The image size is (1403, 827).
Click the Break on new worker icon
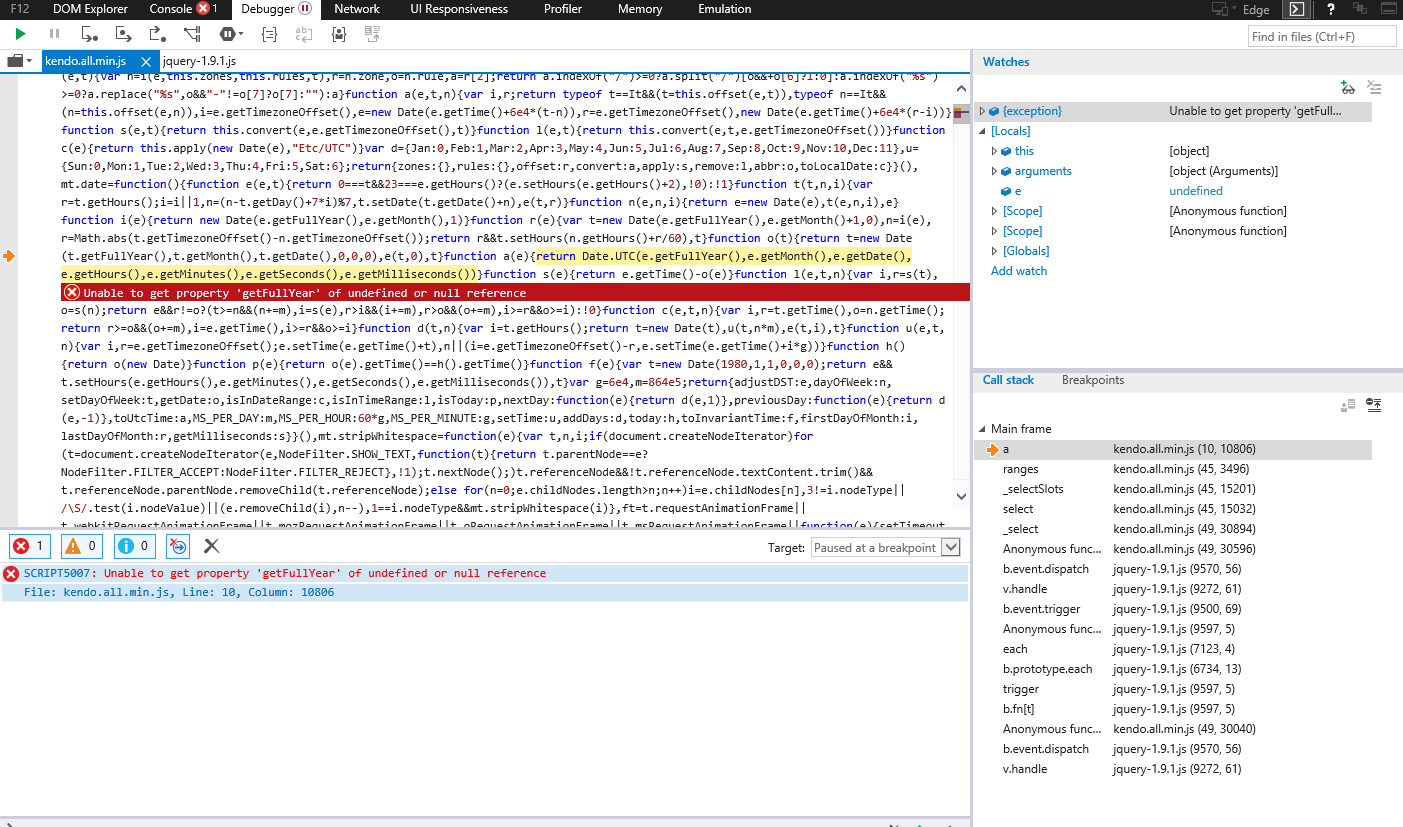click(x=193, y=34)
